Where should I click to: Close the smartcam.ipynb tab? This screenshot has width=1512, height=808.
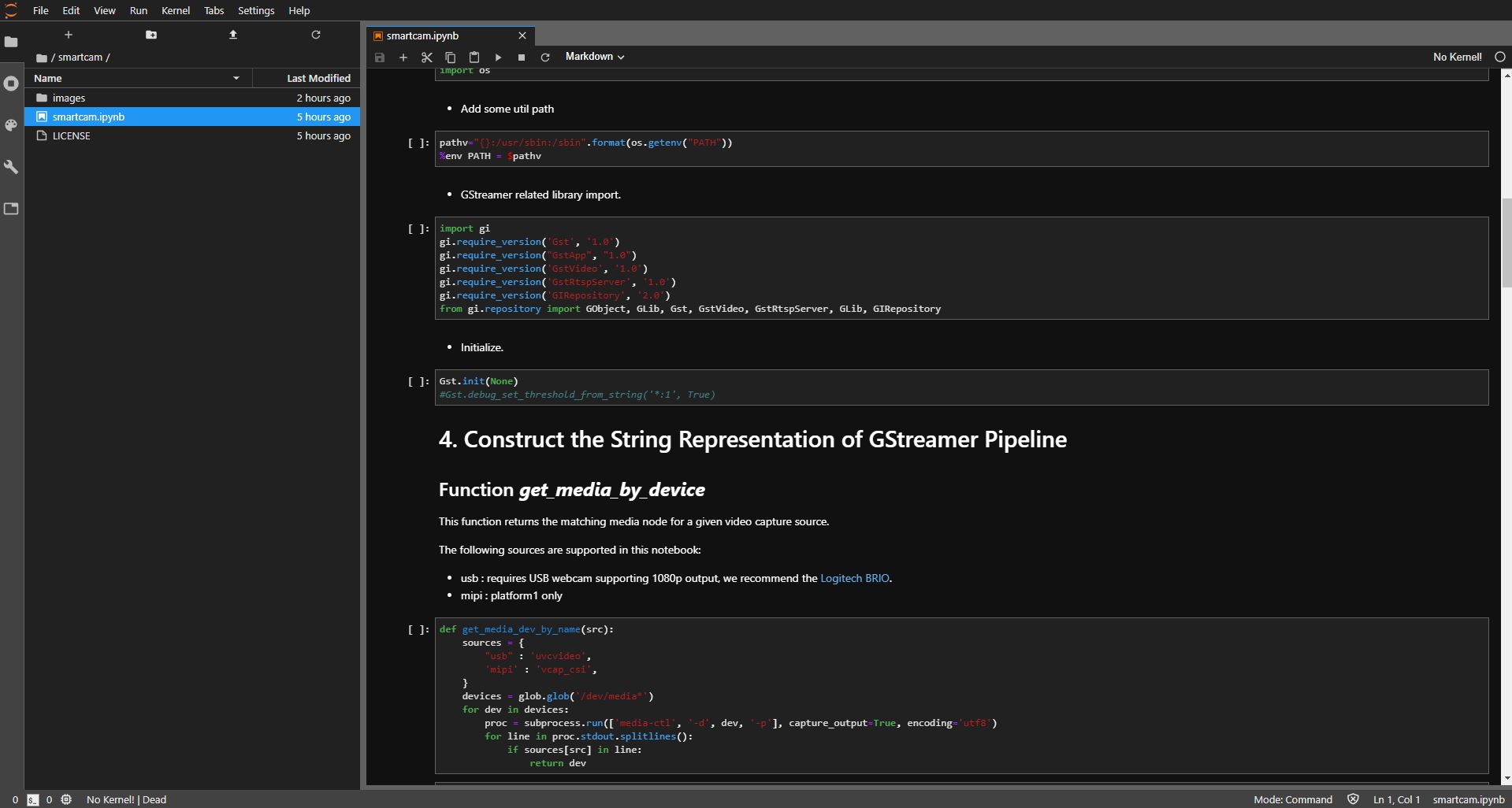522,35
